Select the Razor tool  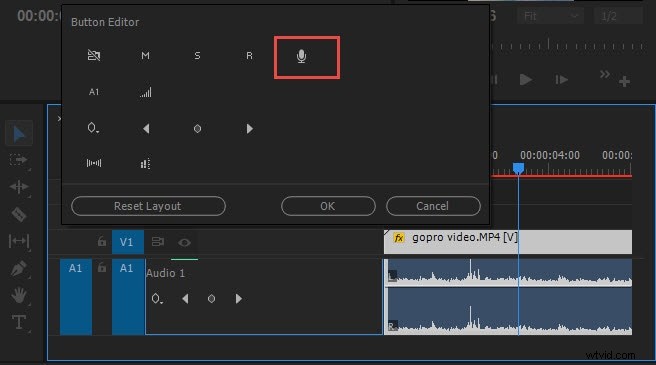(x=19, y=214)
